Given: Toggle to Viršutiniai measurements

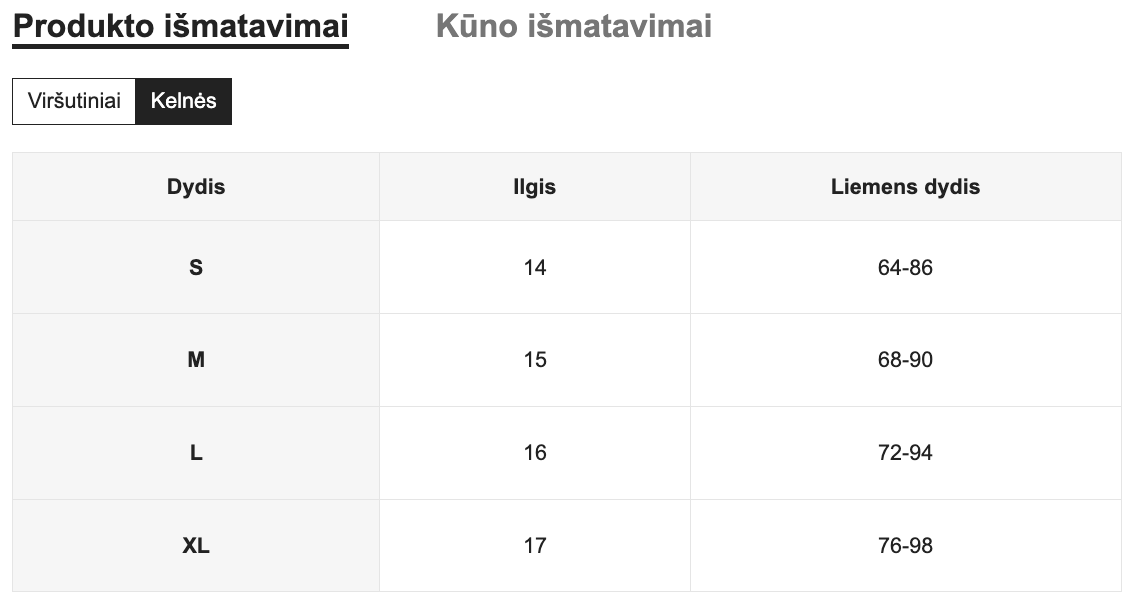Looking at the screenshot, I should coord(74,101).
